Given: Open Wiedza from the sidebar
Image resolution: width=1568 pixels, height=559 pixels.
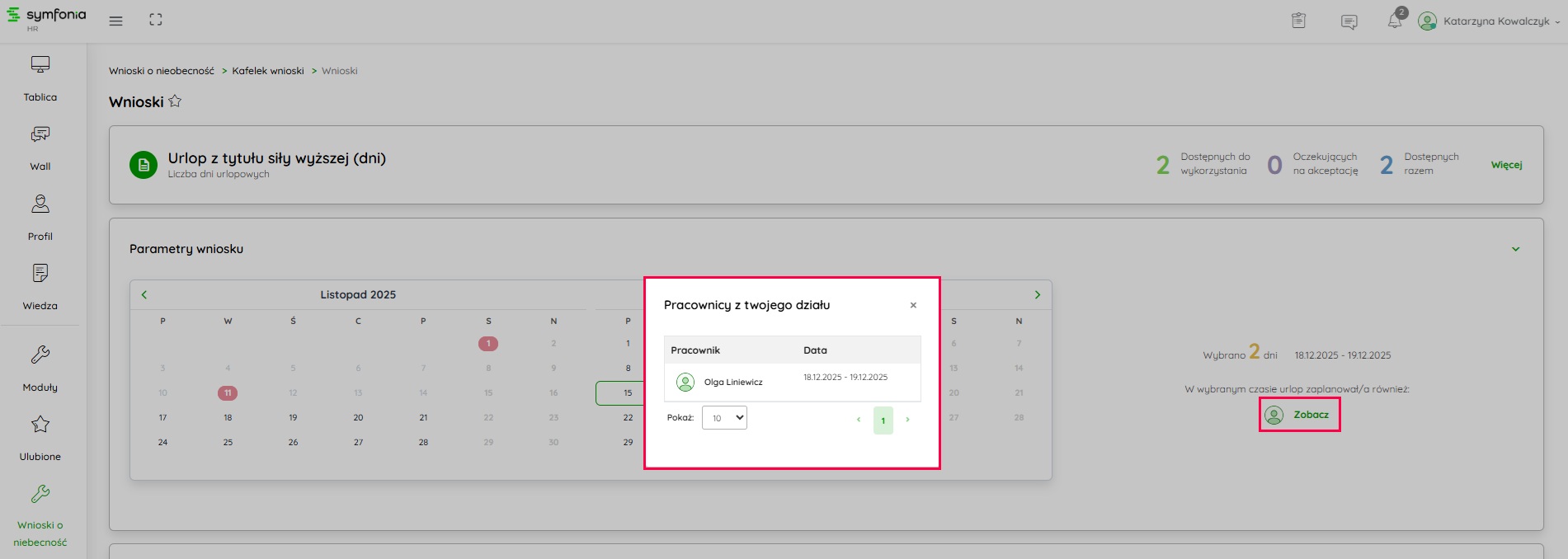Looking at the screenshot, I should pyautogui.click(x=40, y=287).
